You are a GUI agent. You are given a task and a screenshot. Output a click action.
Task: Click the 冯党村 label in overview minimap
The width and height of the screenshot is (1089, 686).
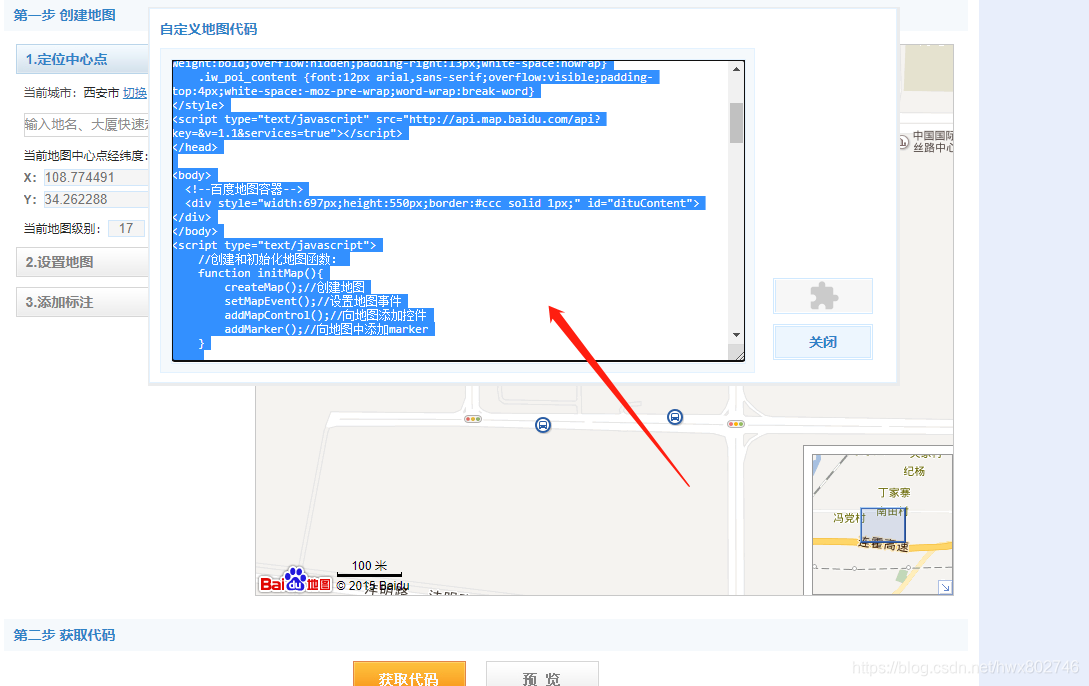pos(849,517)
